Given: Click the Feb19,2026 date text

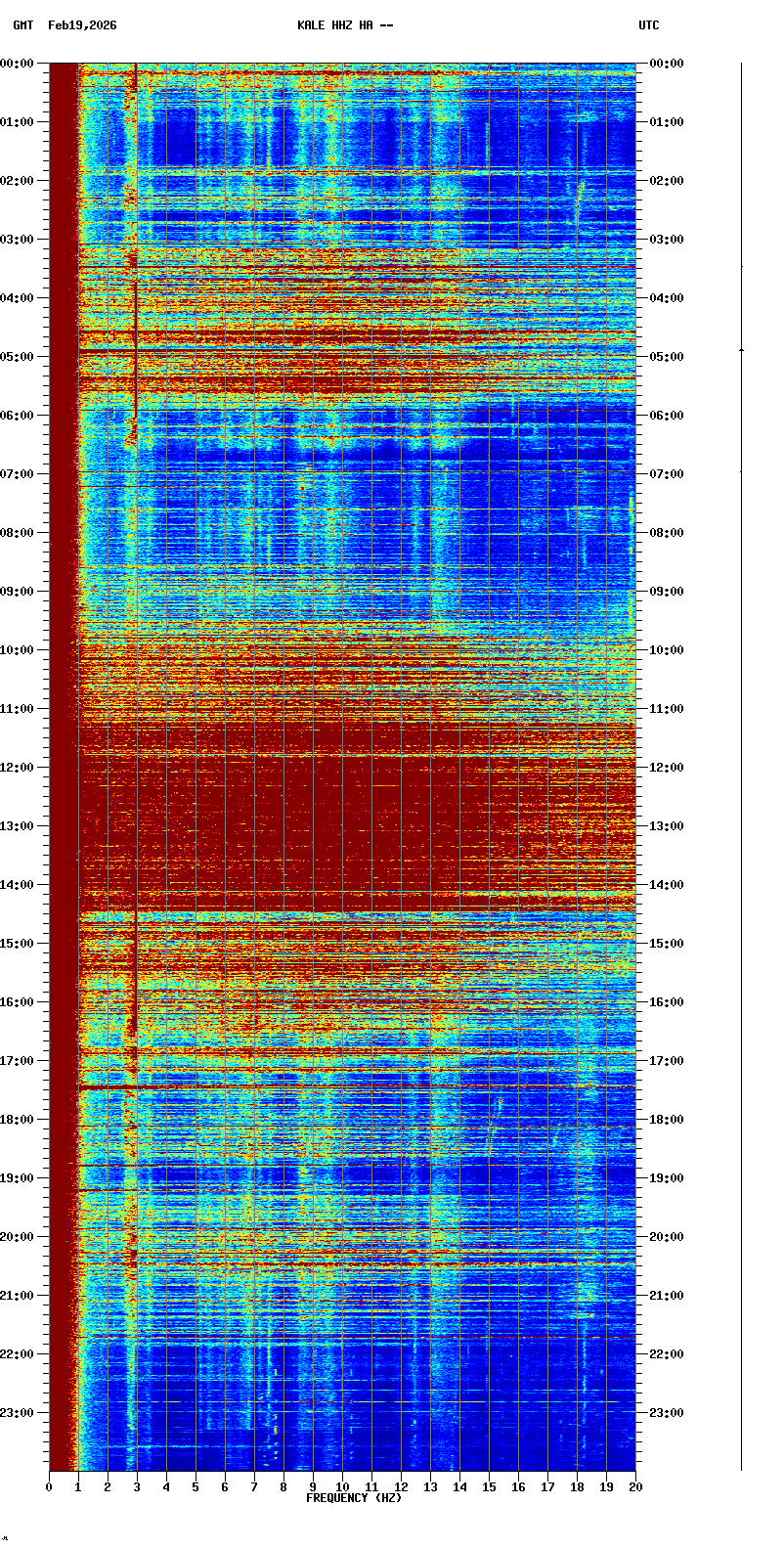Looking at the screenshot, I should click(x=82, y=25).
